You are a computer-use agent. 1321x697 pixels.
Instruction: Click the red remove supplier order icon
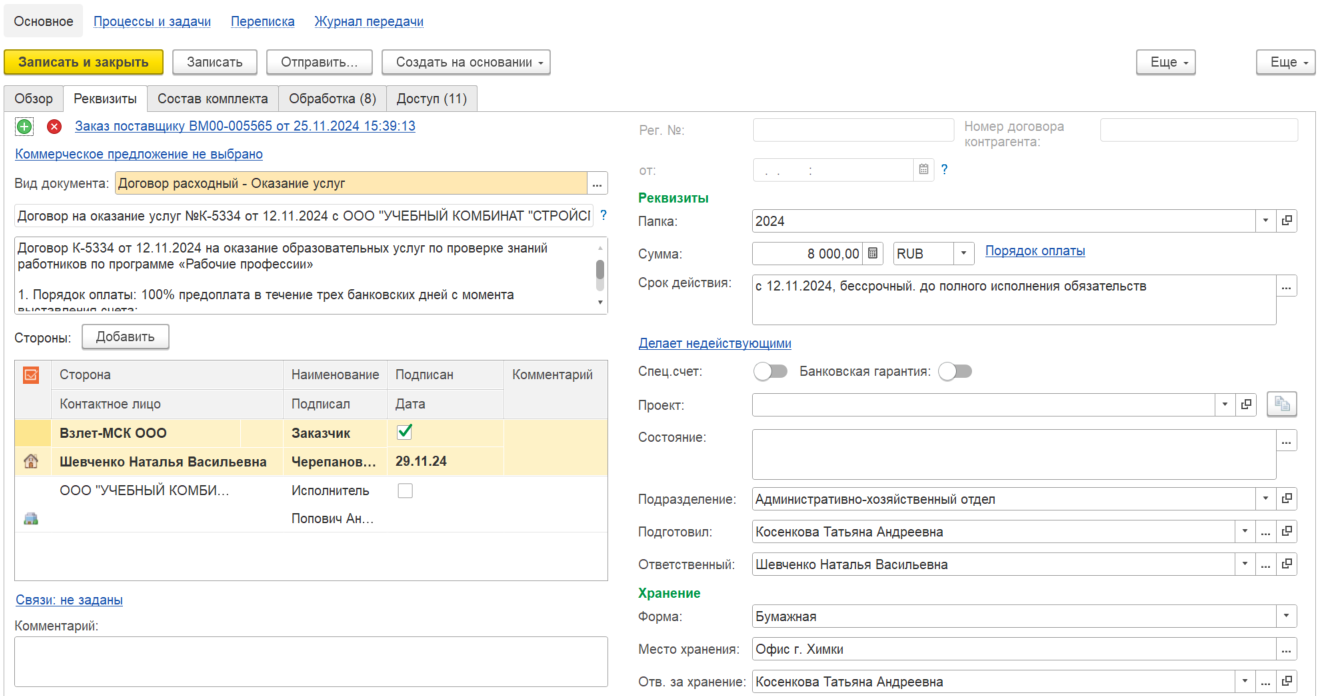pyautogui.click(x=54, y=127)
